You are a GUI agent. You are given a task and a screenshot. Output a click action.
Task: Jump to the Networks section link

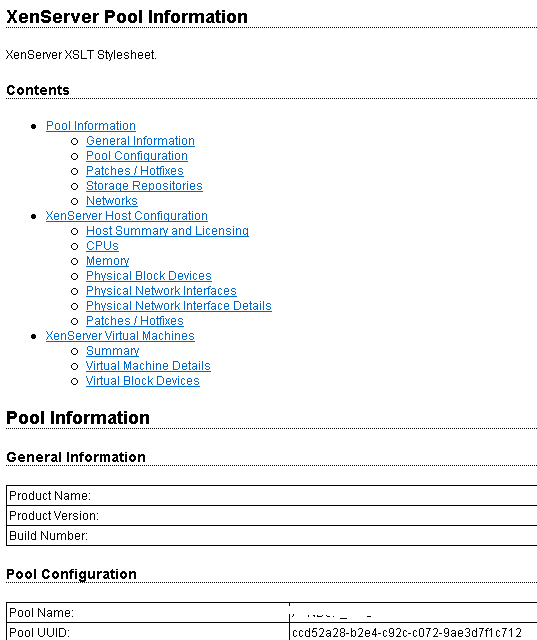pyautogui.click(x=112, y=201)
